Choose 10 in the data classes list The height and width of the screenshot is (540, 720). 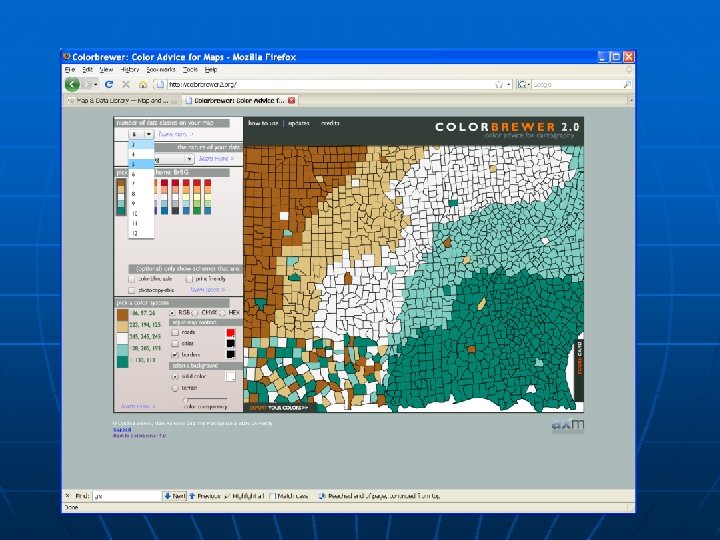[x=141, y=214]
